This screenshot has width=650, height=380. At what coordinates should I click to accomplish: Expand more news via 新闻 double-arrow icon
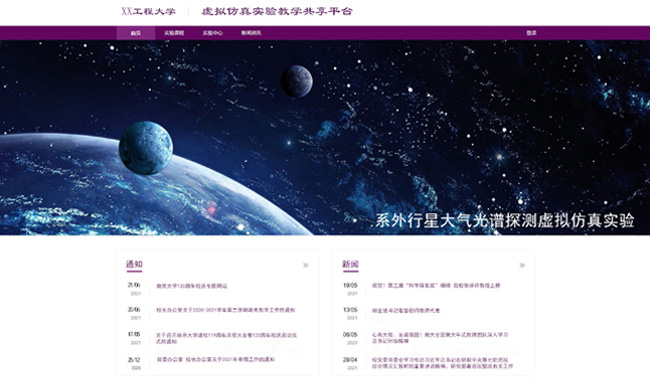coord(522,265)
